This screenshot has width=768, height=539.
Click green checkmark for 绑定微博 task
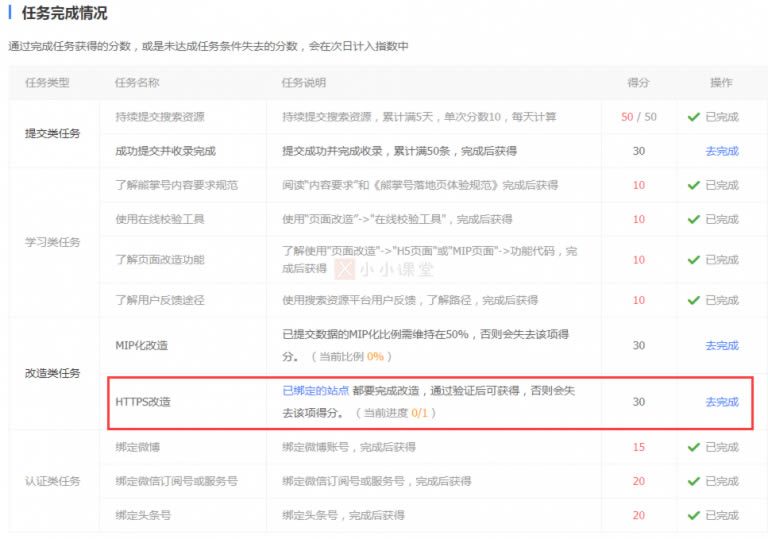693,447
